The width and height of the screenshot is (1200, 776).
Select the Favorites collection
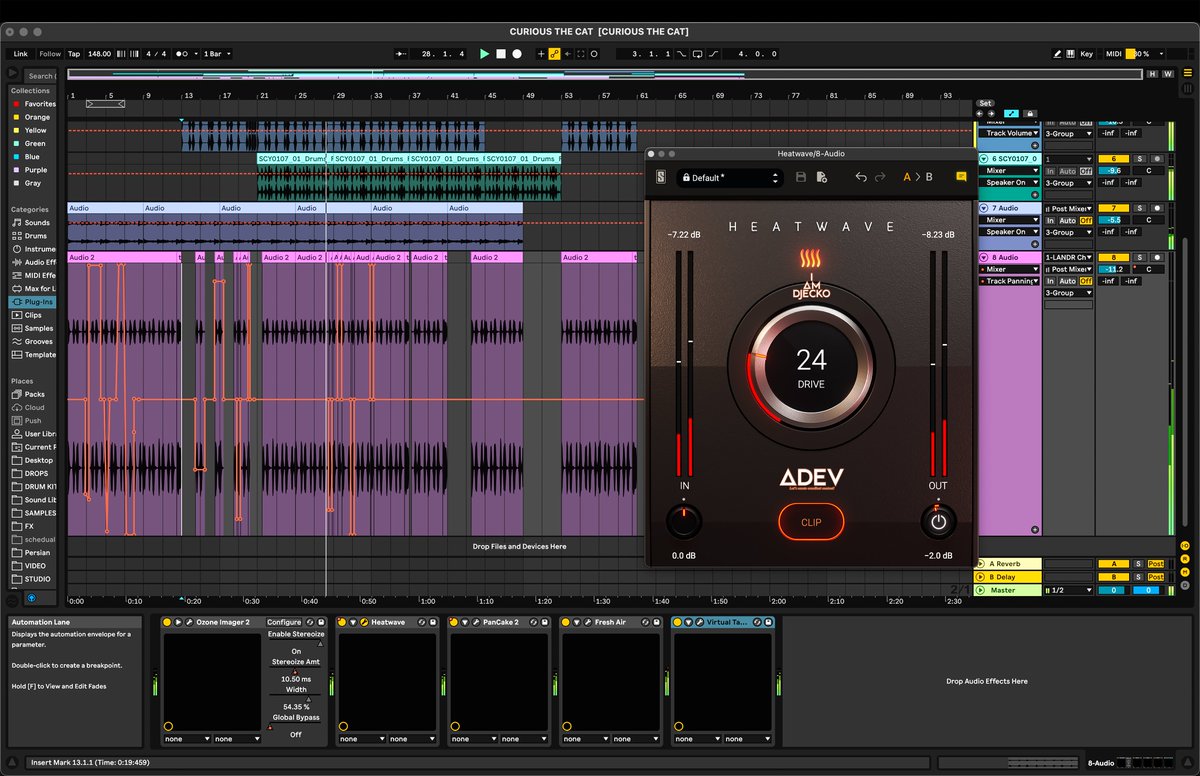33,104
